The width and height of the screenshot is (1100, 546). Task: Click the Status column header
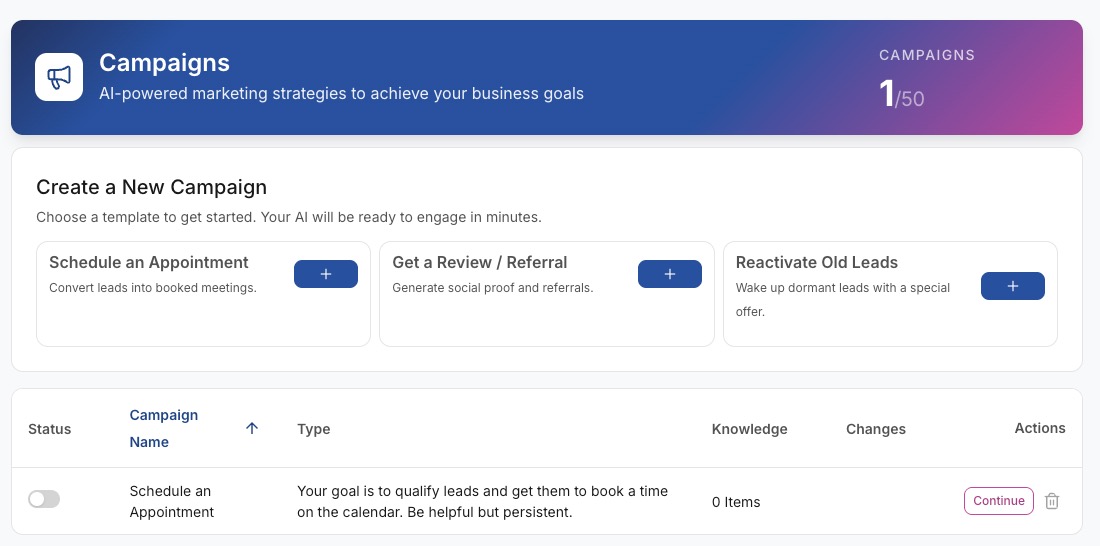click(x=50, y=429)
